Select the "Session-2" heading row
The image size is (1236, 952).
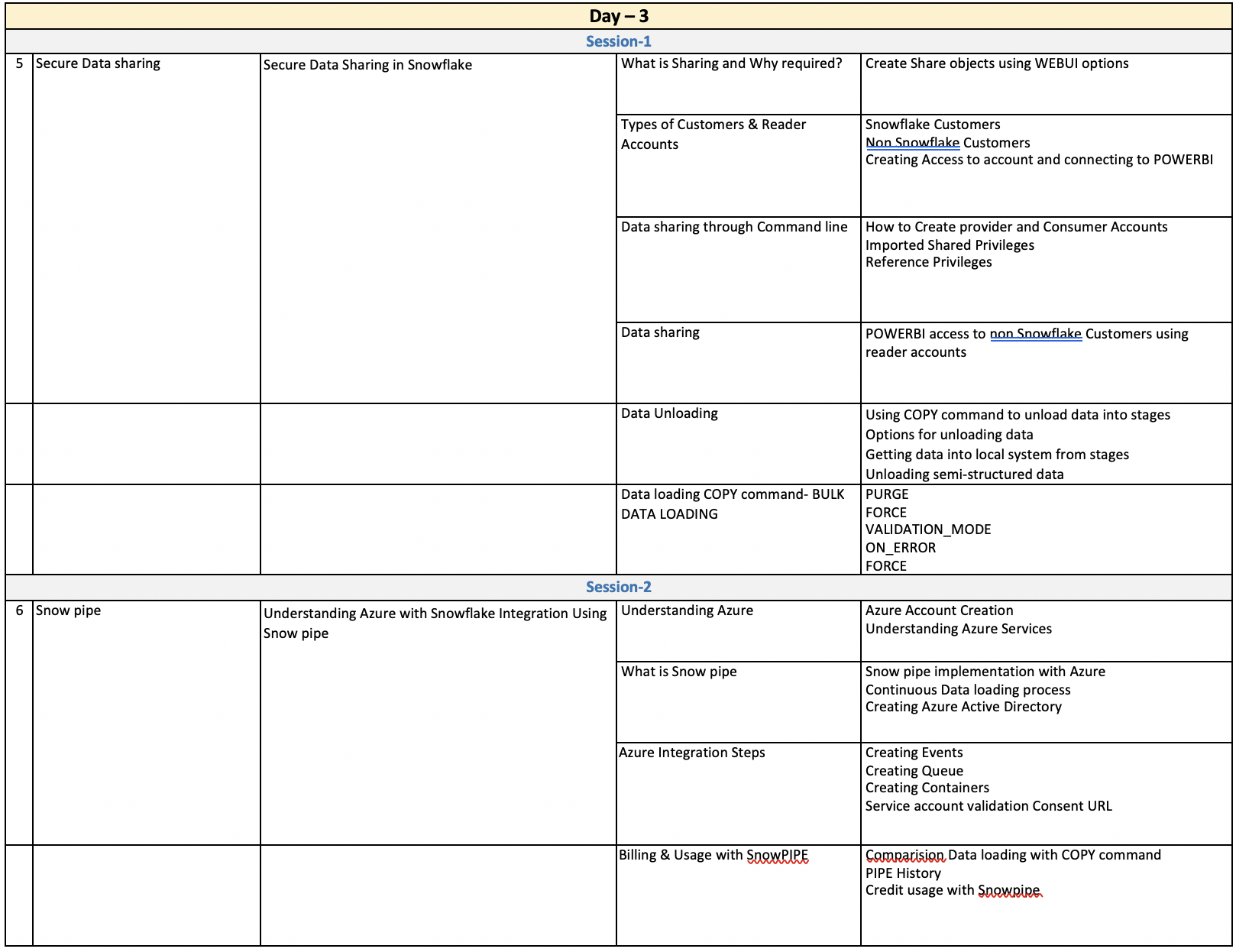[x=618, y=587]
